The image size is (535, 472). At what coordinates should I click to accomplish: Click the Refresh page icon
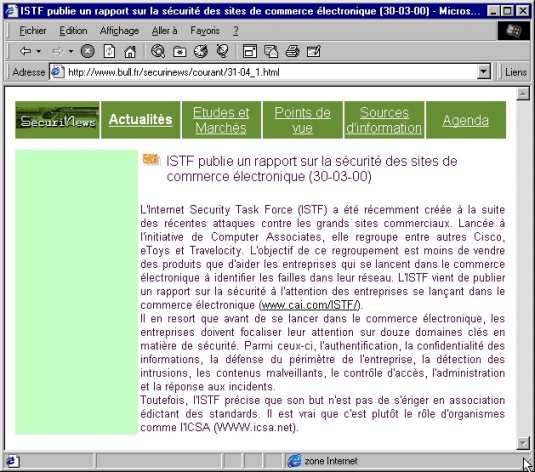point(109,51)
